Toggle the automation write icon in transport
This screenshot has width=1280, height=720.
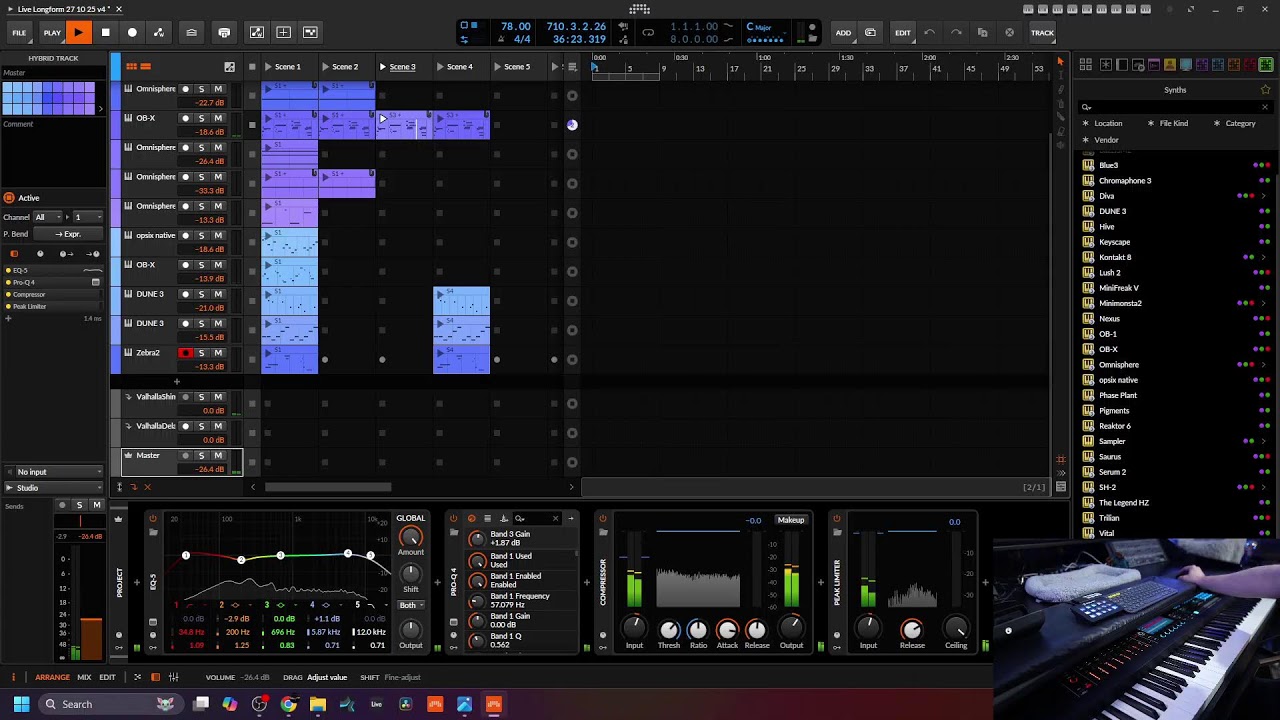(158, 33)
